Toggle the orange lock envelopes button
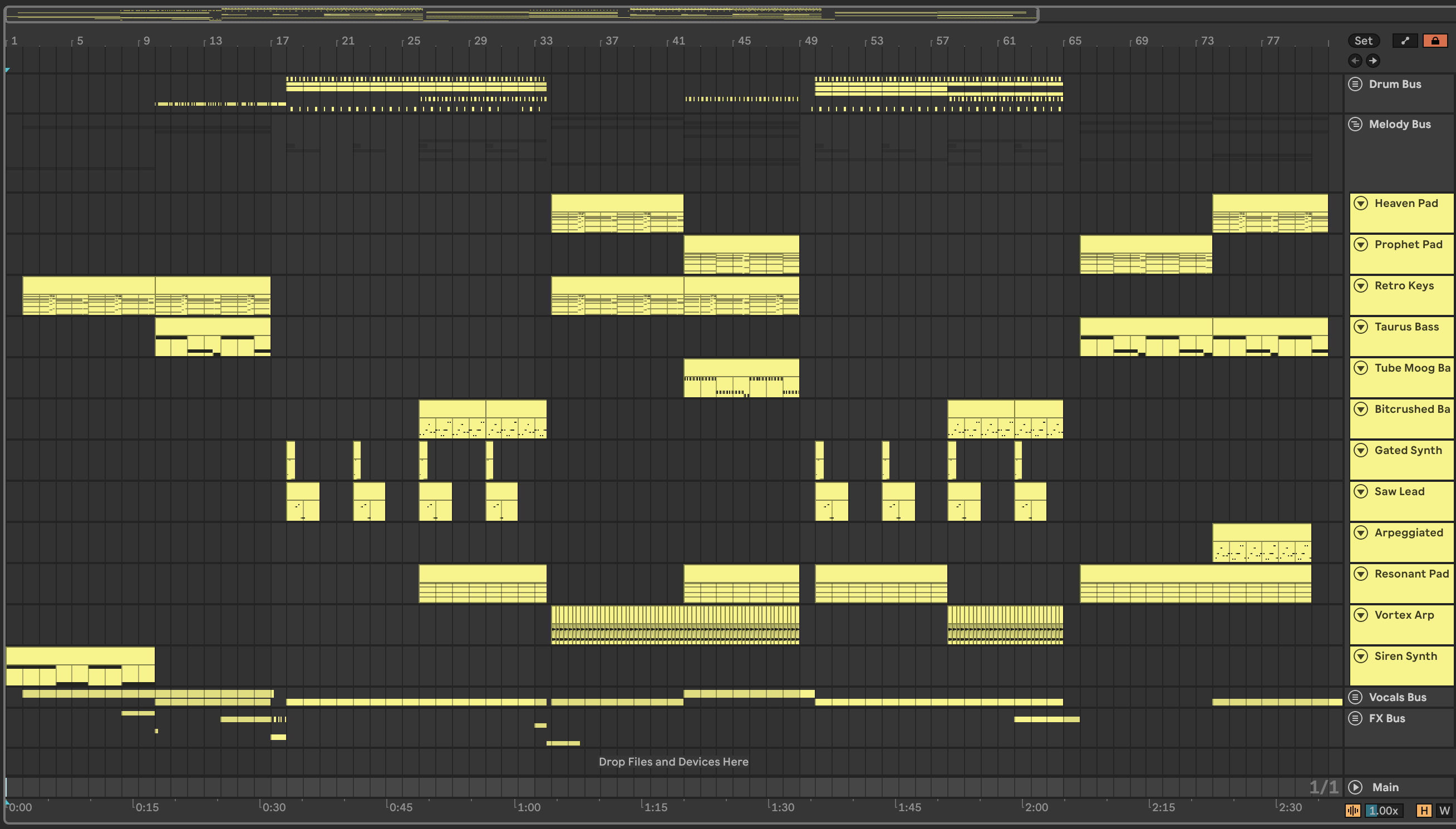This screenshot has height=829, width=1456. (1435, 41)
